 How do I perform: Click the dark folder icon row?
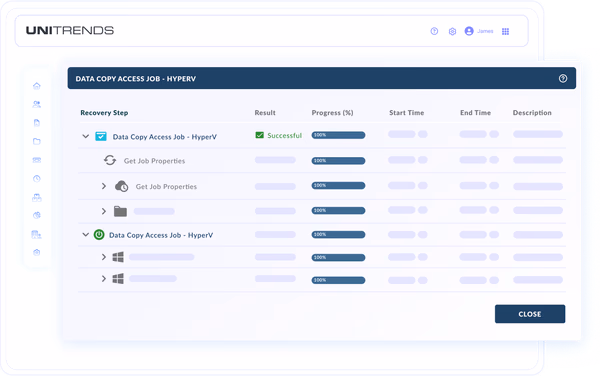(121, 211)
